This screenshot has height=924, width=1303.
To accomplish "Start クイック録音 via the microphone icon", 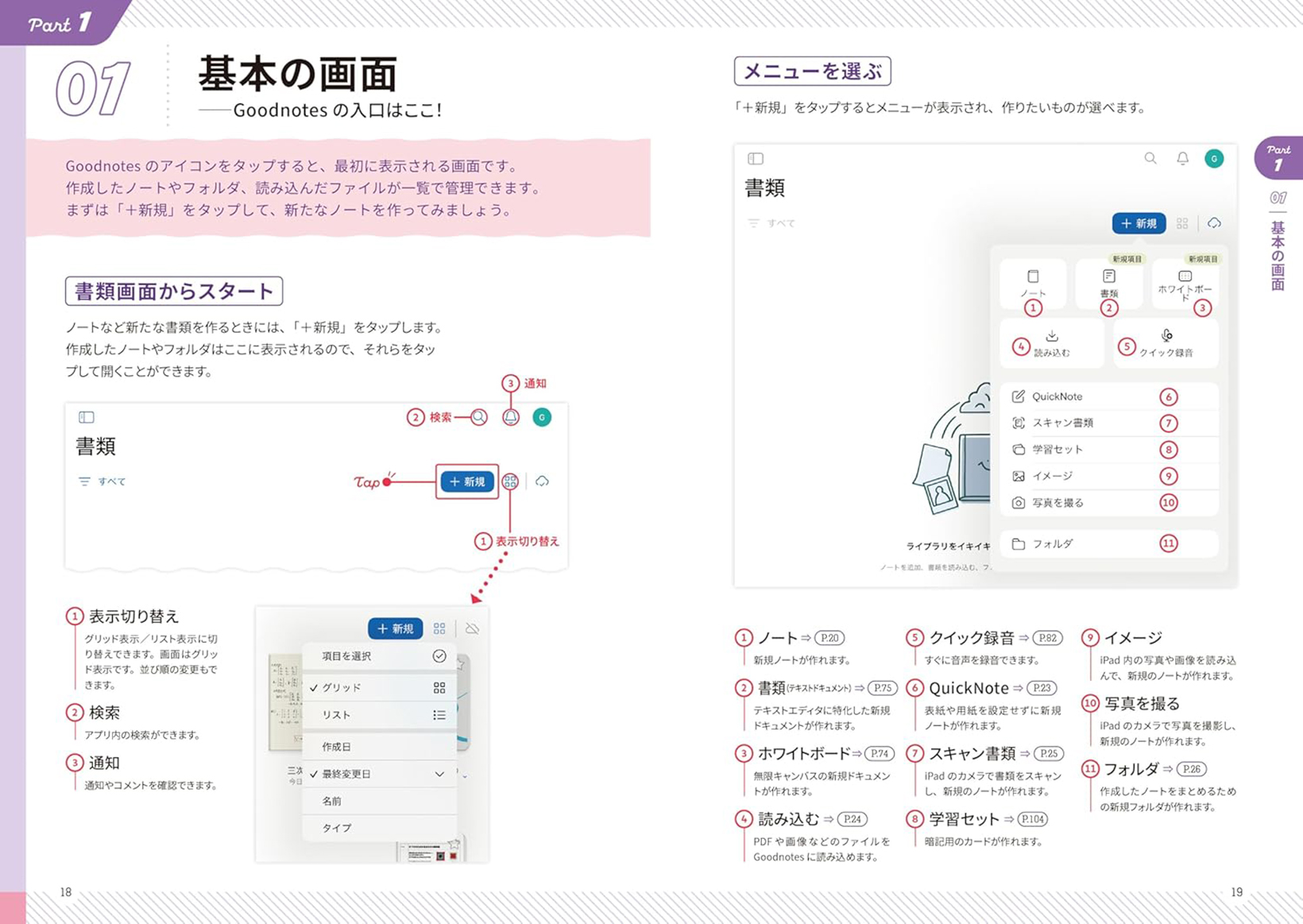I will tap(1166, 335).
